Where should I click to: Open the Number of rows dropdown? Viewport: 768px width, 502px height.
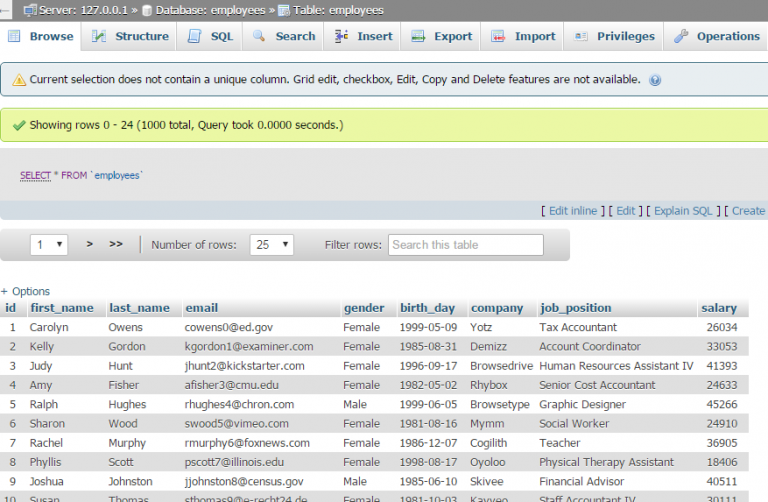pyautogui.click(x=272, y=244)
